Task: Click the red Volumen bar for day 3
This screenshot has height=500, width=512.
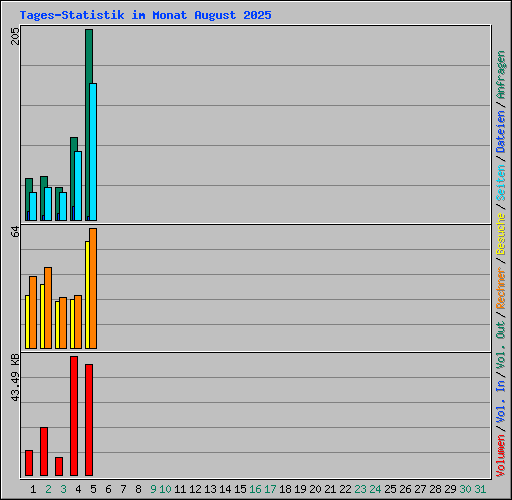Action: point(59,466)
